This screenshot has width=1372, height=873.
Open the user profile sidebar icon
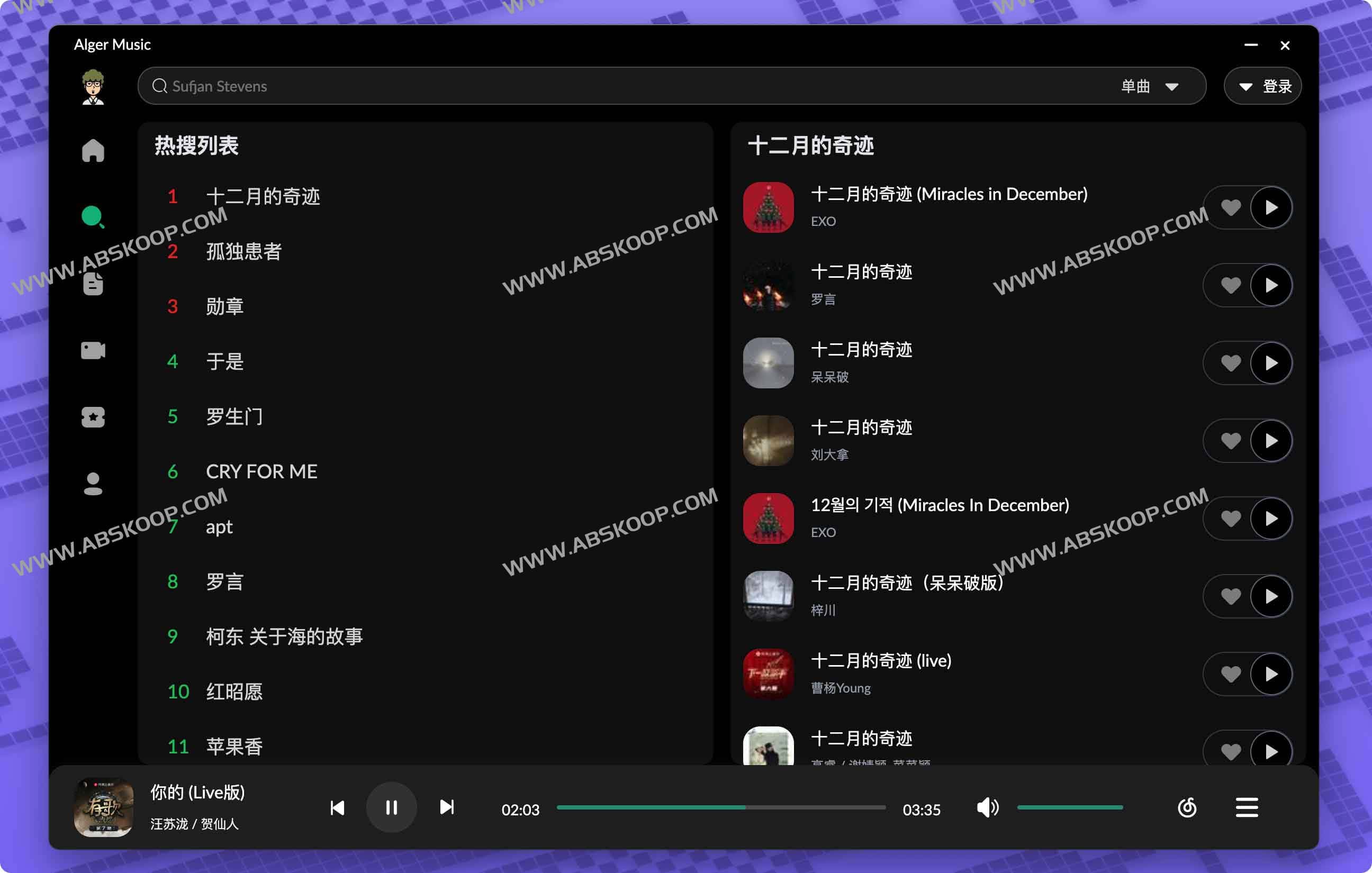click(93, 484)
